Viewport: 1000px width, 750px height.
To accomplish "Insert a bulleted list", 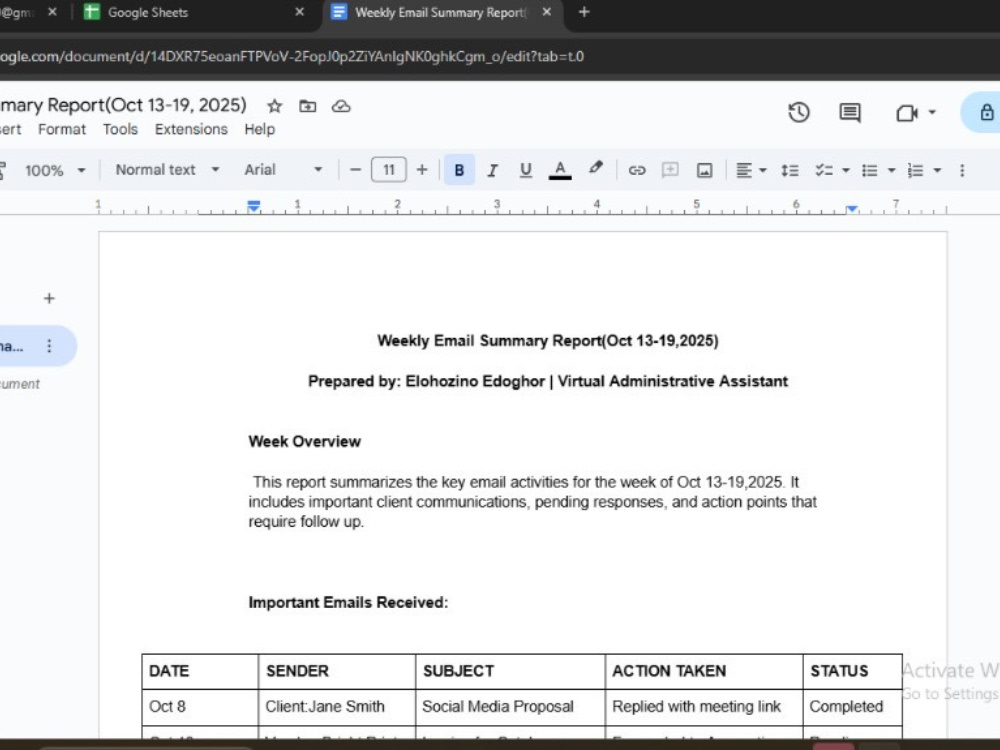I will (x=869, y=170).
